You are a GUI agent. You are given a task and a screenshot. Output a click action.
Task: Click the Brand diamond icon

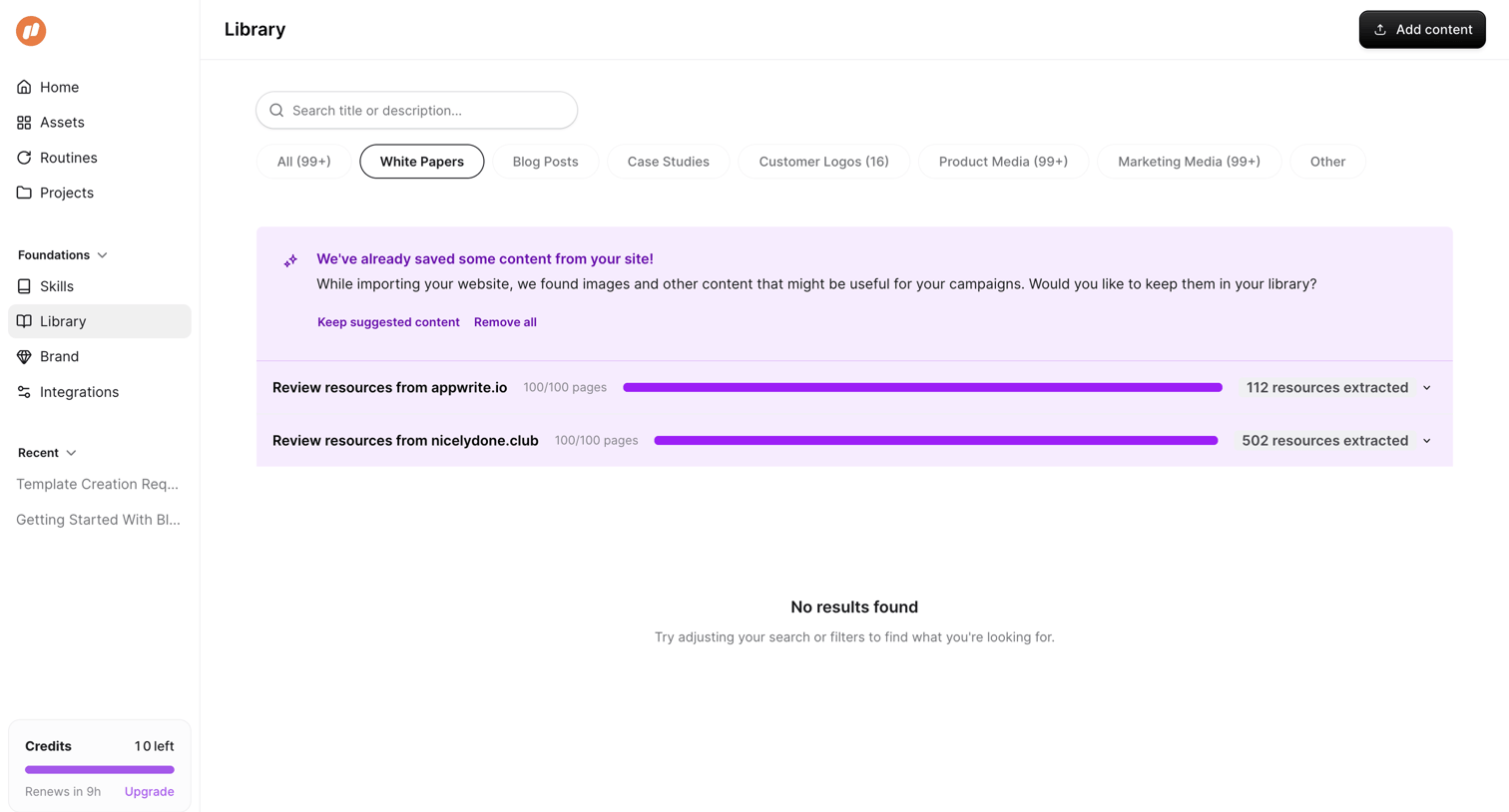click(x=24, y=356)
